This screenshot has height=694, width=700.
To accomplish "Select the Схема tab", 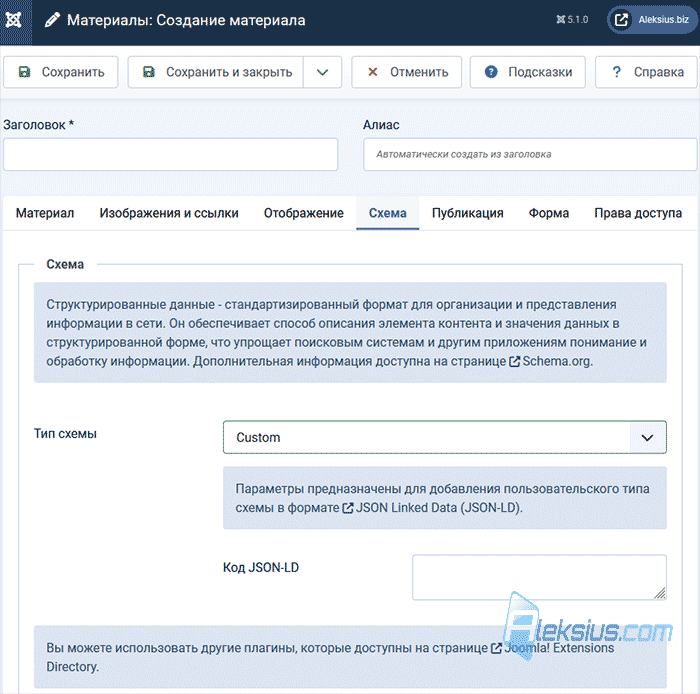I will coord(388,213).
